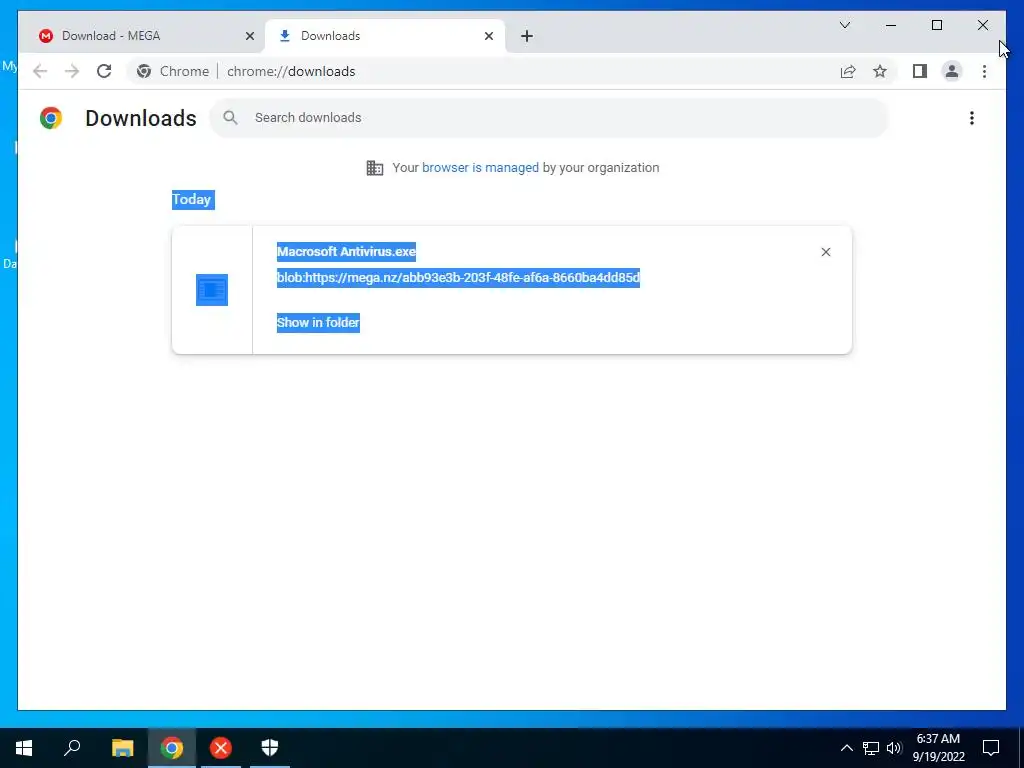The width and height of the screenshot is (1024, 768).
Task: Open the profile avatar menu
Action: point(952,71)
